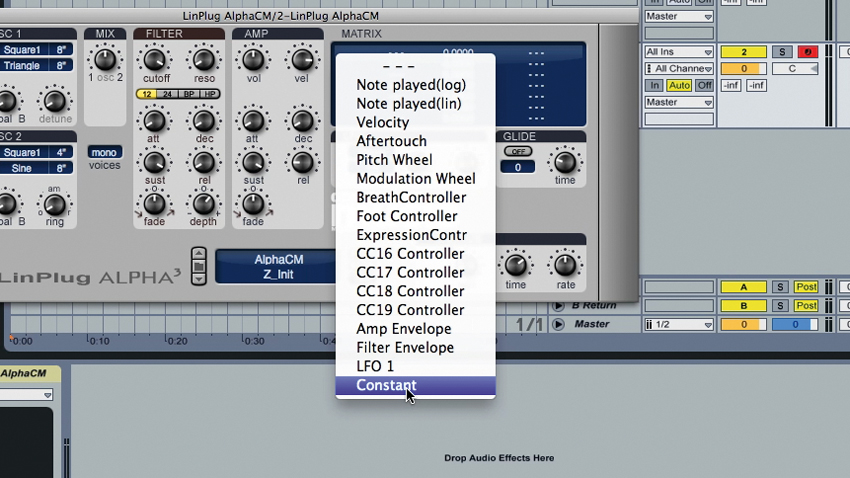This screenshot has width=850, height=478.
Task: Select the highlighted Constant entry
Action: point(415,385)
